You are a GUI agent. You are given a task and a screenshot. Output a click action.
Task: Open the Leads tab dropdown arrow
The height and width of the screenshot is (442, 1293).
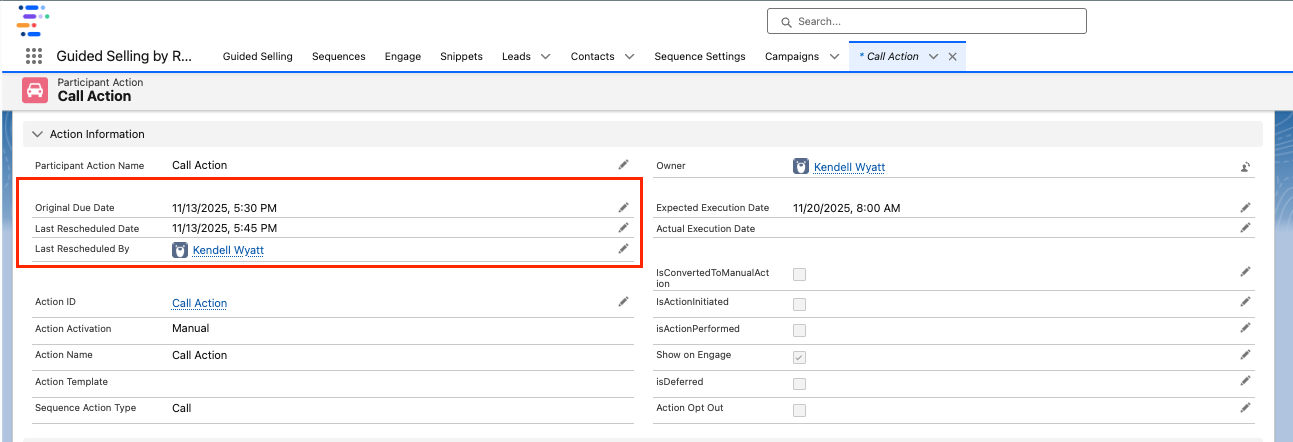(545, 56)
